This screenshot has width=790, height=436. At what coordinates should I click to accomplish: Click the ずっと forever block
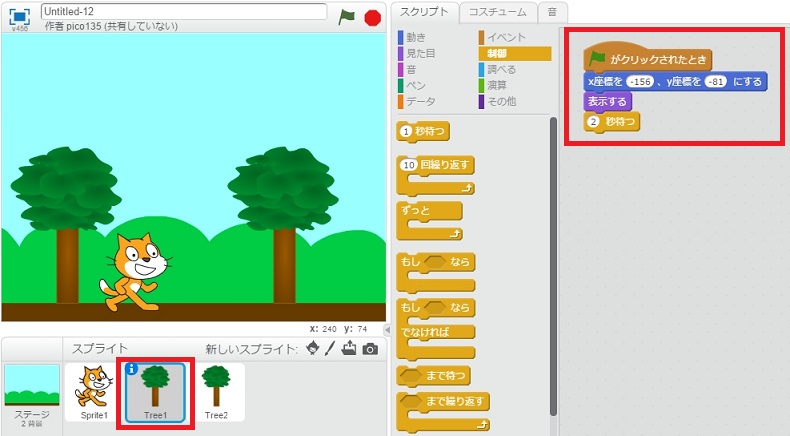point(430,220)
